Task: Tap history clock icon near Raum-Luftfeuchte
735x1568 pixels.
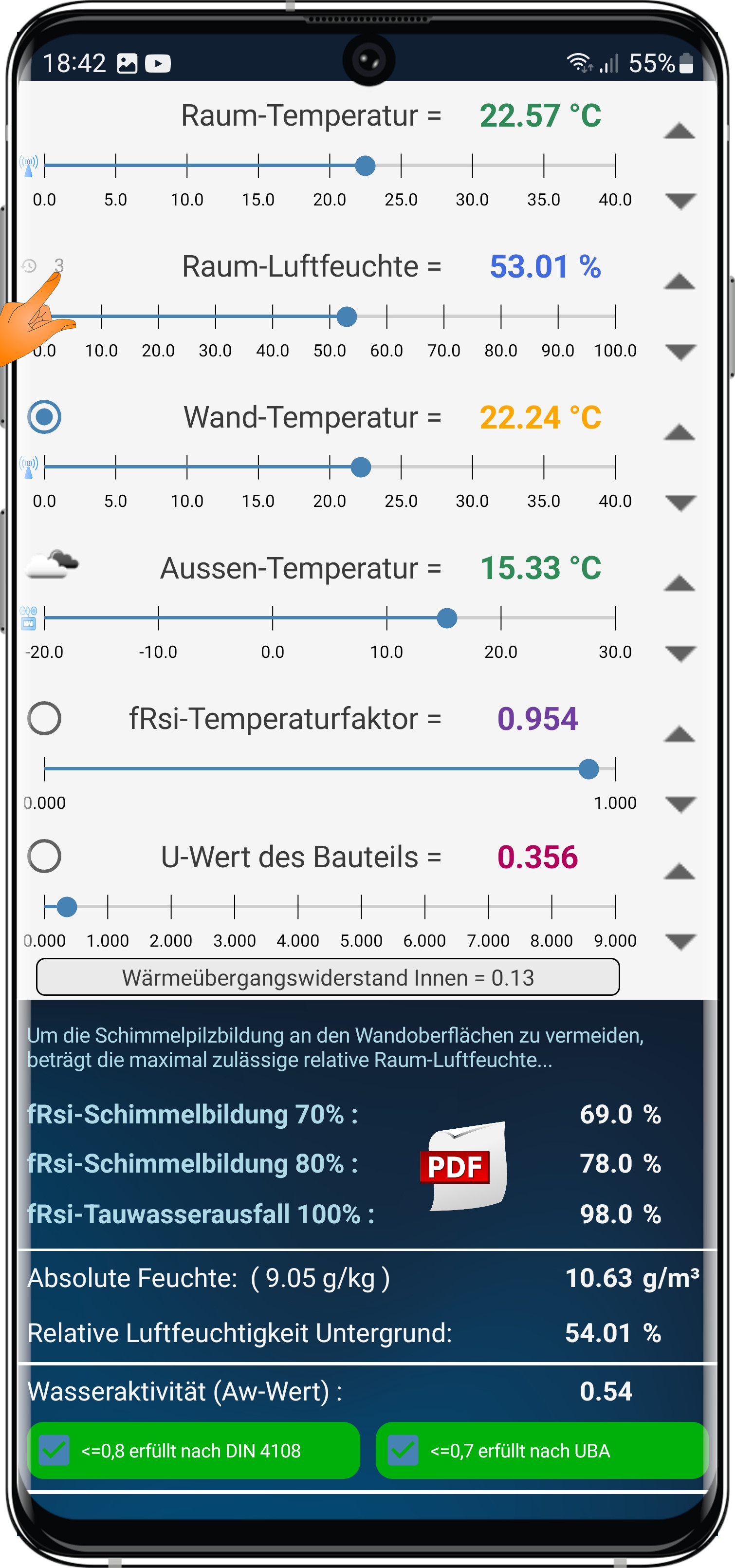Action: [29, 266]
